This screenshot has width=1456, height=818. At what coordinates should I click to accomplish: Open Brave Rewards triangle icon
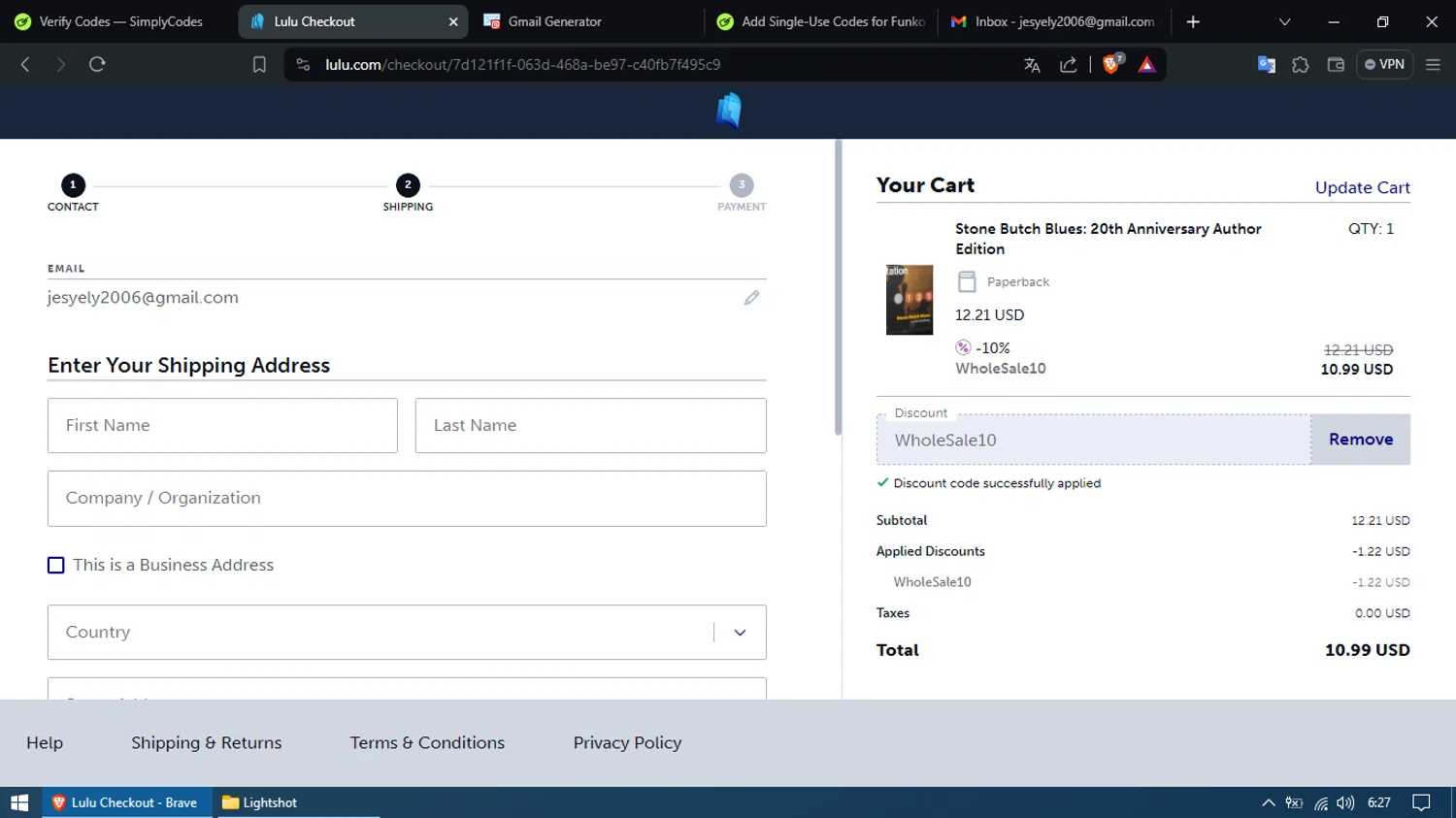tap(1146, 65)
